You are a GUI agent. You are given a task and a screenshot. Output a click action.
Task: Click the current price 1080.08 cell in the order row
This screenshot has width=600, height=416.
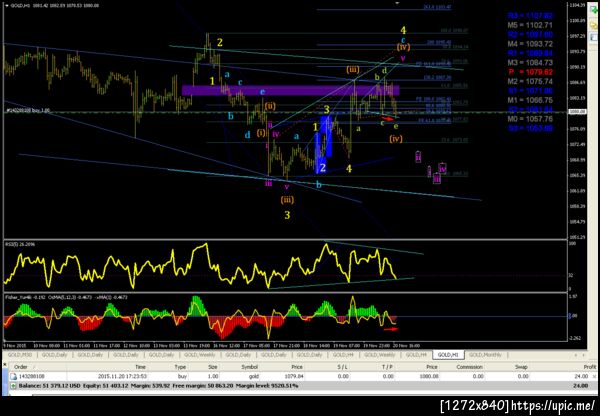click(429, 376)
